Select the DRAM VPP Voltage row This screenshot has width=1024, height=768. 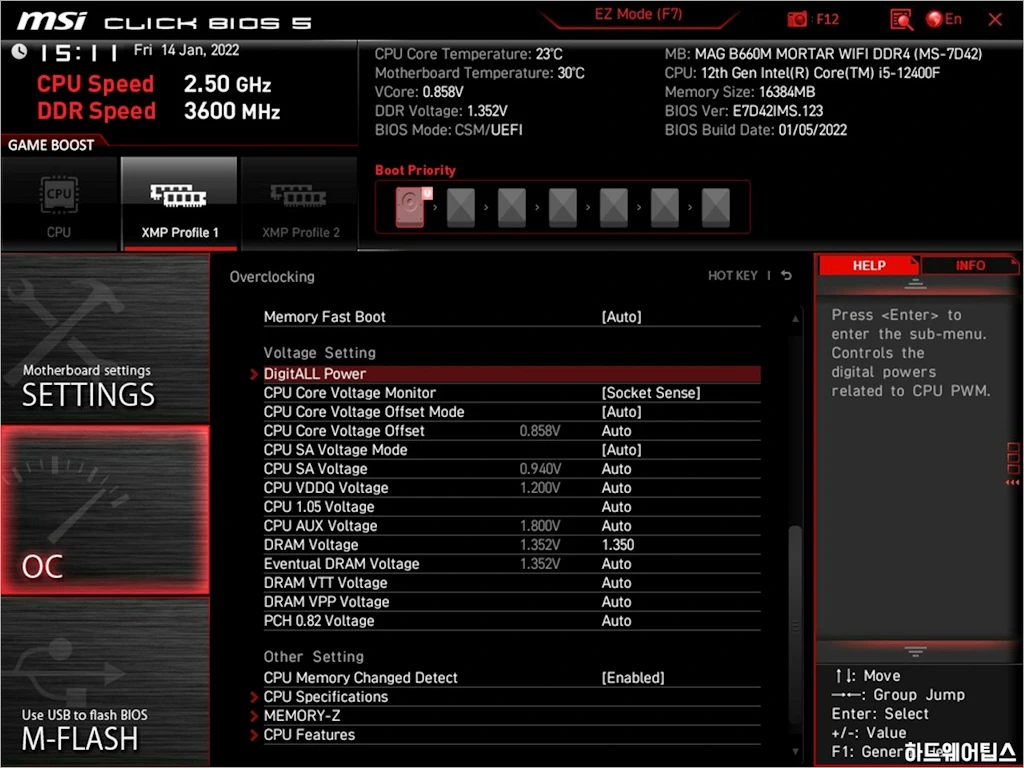(x=512, y=601)
